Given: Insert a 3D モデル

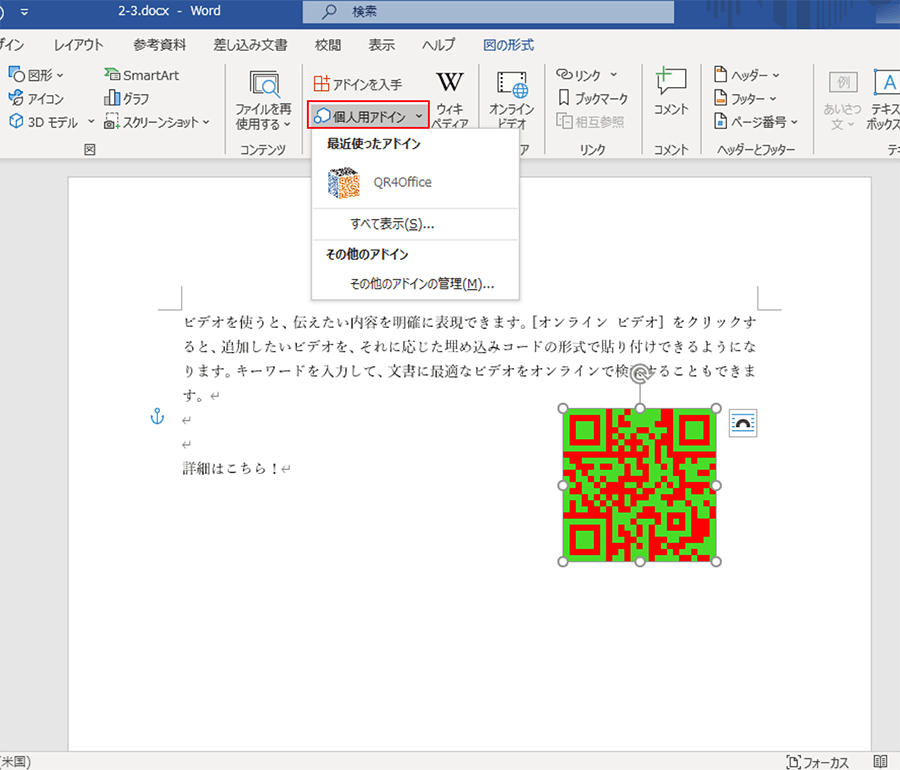Looking at the screenshot, I should pyautogui.click(x=44, y=122).
